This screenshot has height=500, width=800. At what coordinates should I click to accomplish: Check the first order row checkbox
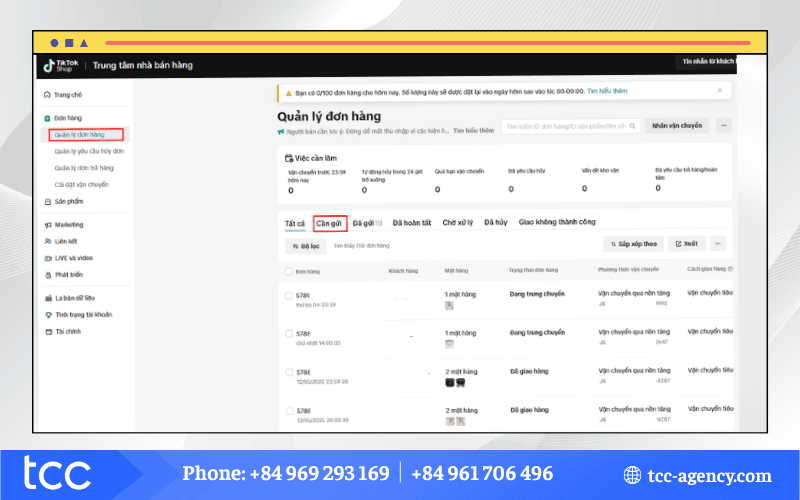tap(289, 296)
